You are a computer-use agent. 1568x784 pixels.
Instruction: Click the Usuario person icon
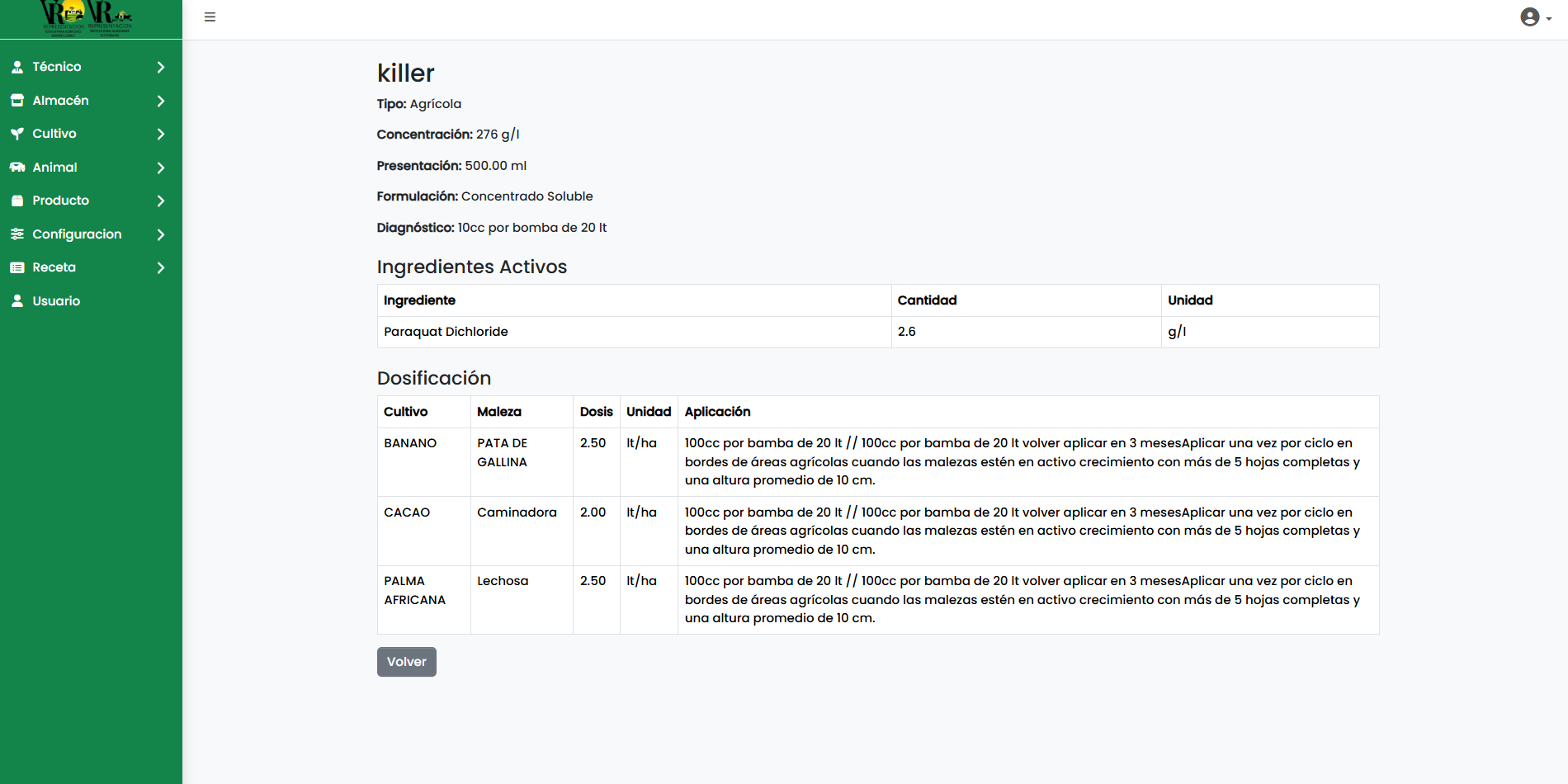tap(17, 301)
